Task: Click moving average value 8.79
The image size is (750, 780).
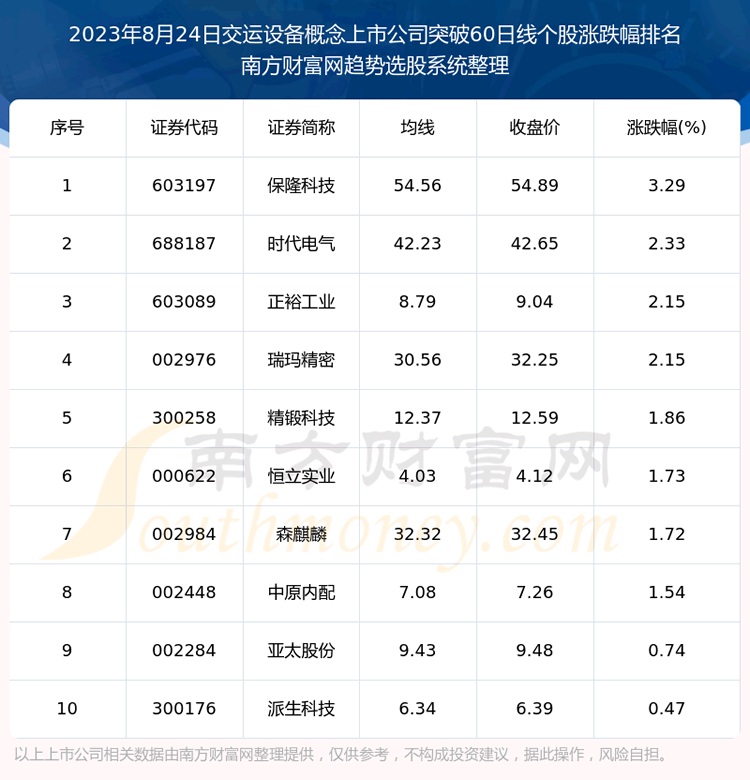Action: click(417, 302)
